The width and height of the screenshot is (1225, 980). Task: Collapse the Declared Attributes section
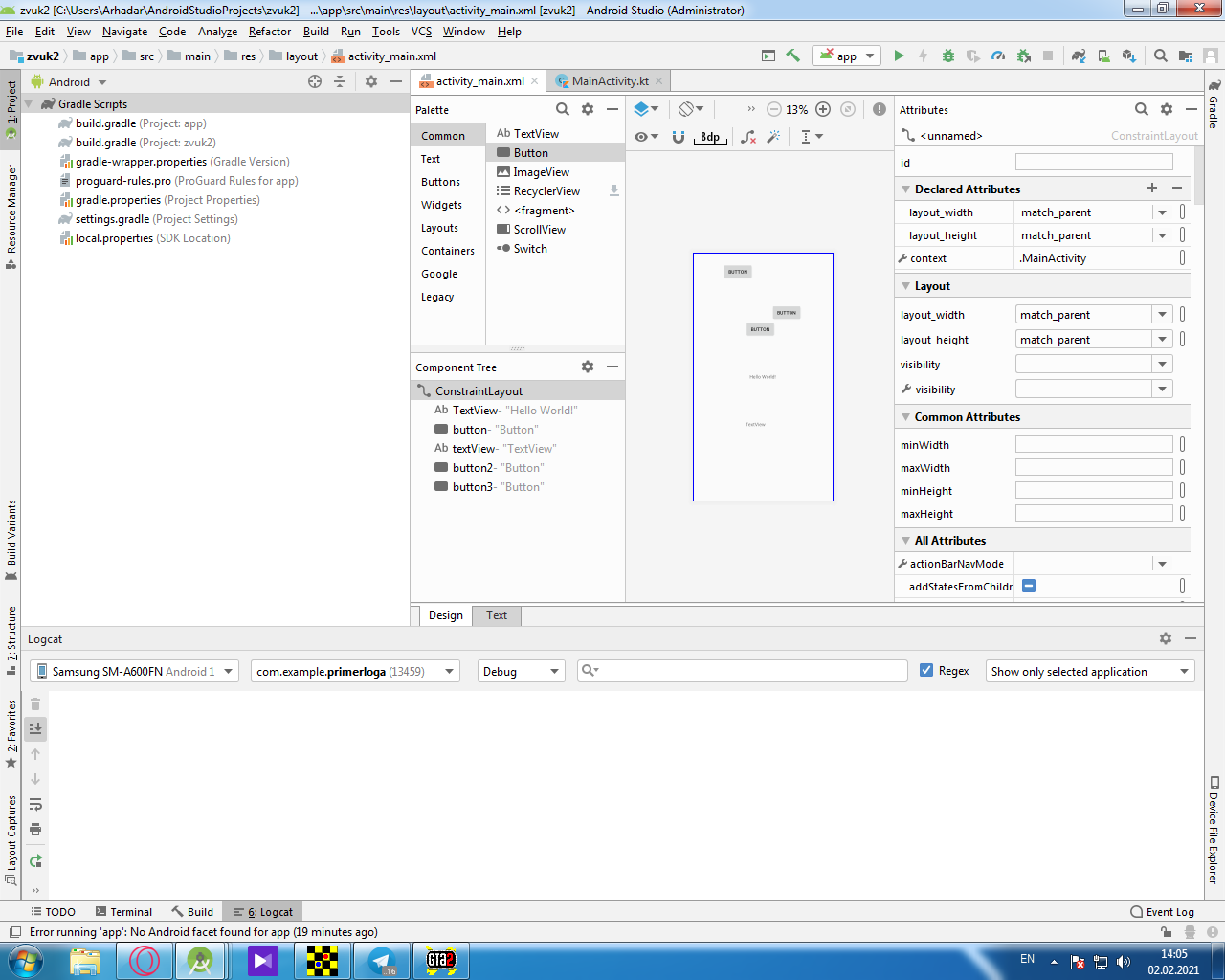(905, 189)
